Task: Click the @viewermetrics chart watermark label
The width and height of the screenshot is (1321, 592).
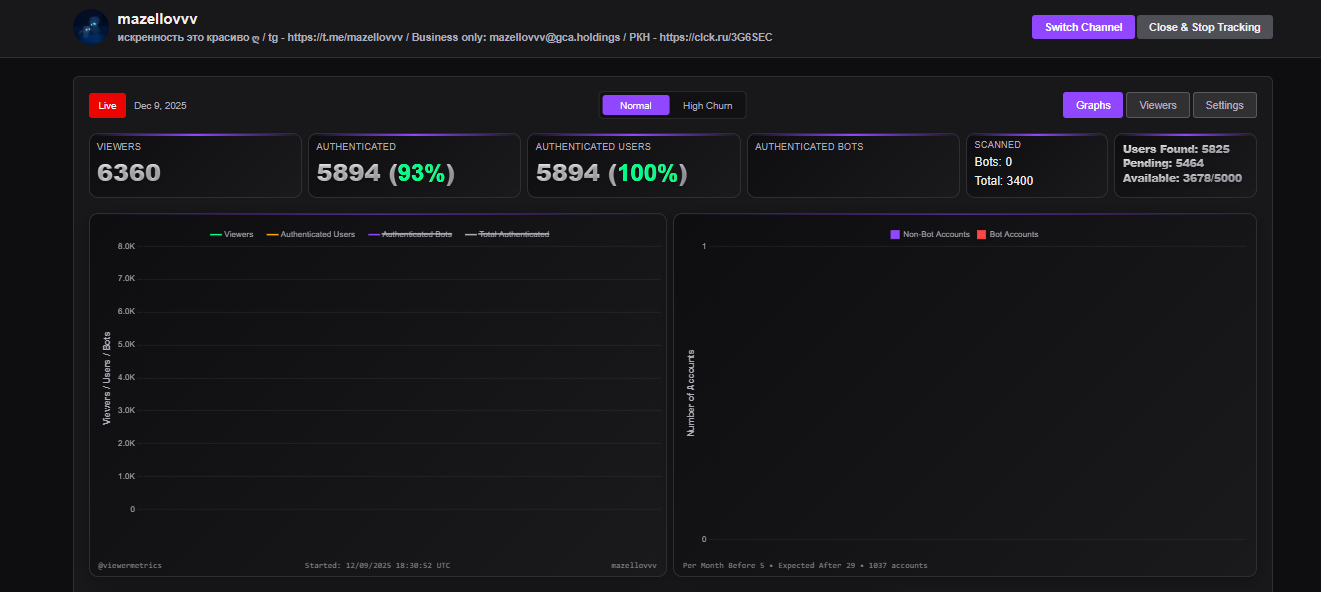Action: point(130,565)
